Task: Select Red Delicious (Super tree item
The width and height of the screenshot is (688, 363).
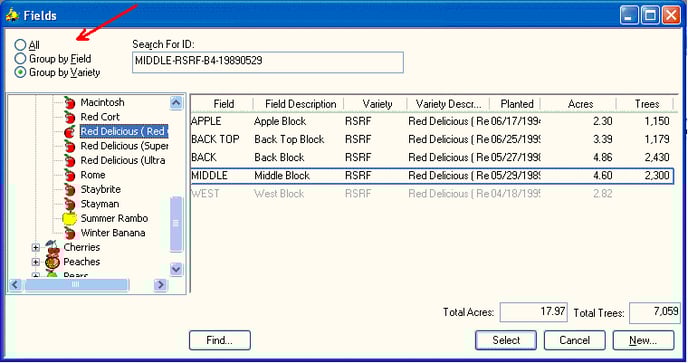Action: [124, 146]
